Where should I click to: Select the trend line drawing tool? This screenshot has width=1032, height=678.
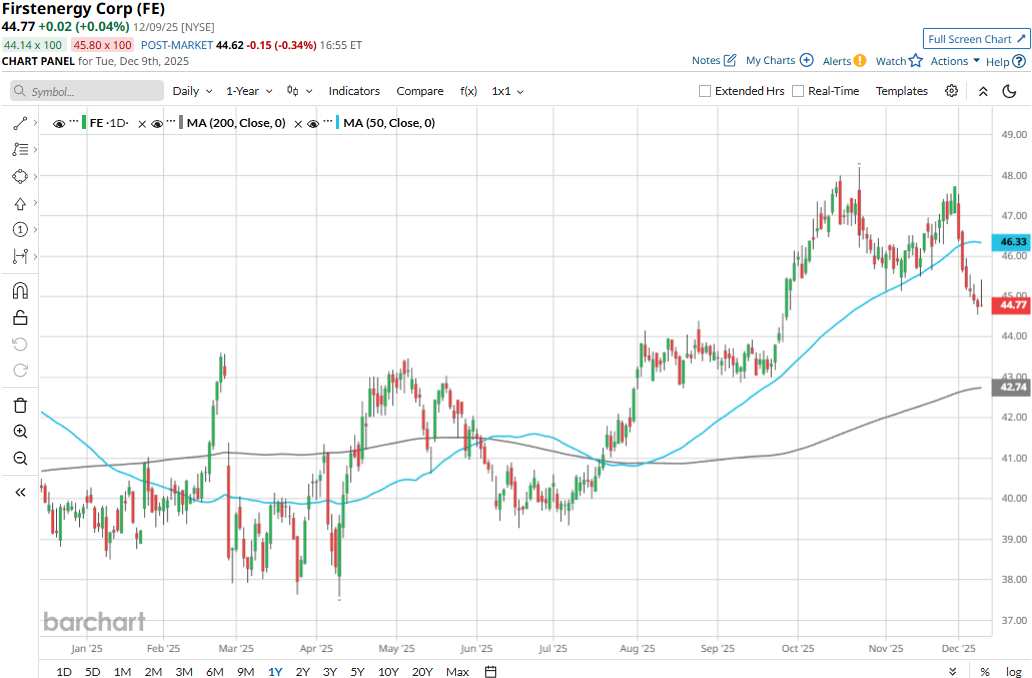pos(19,123)
